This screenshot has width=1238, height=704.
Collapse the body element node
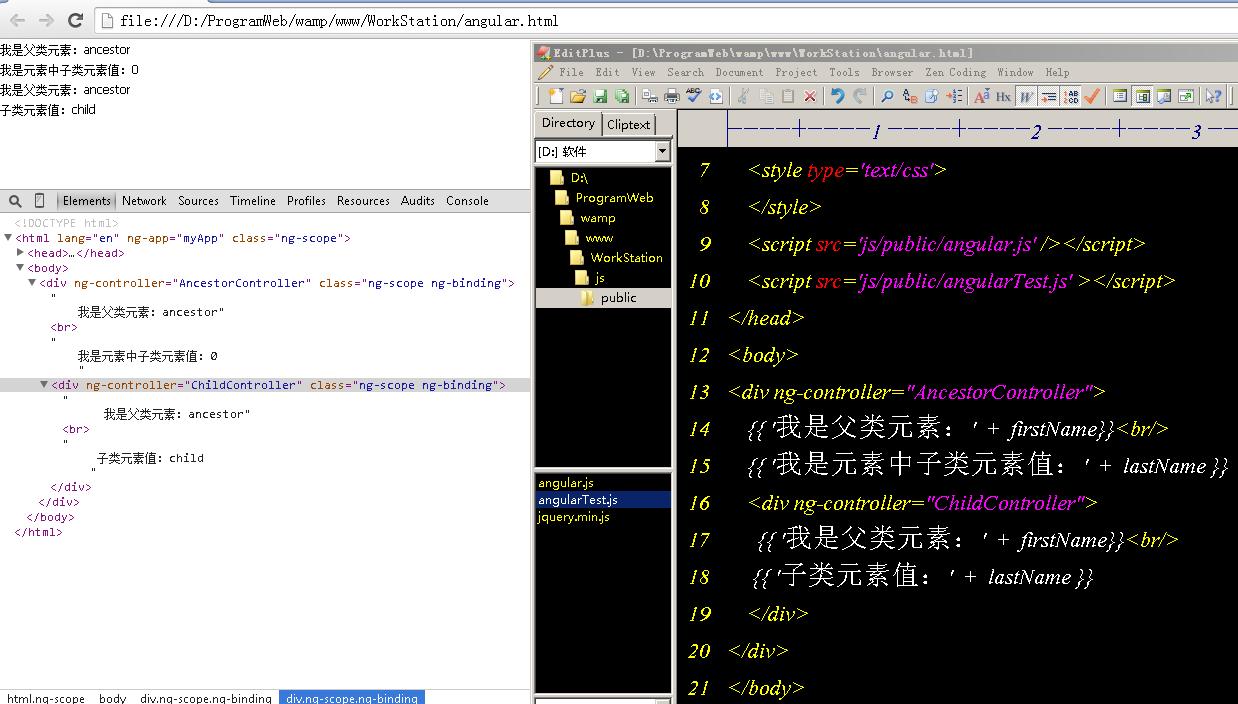20,268
